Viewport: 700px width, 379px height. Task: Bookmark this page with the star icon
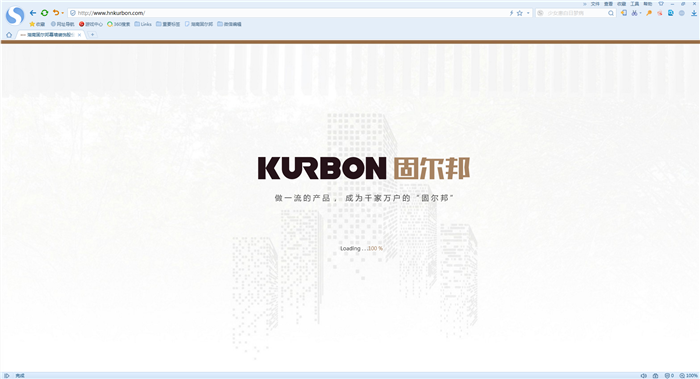point(520,13)
